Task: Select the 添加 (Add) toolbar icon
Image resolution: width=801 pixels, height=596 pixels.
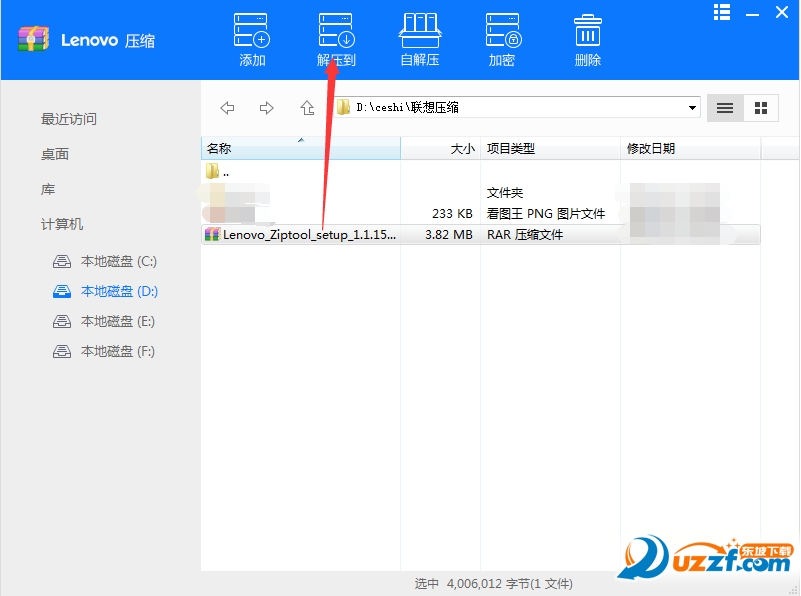Action: (251, 35)
